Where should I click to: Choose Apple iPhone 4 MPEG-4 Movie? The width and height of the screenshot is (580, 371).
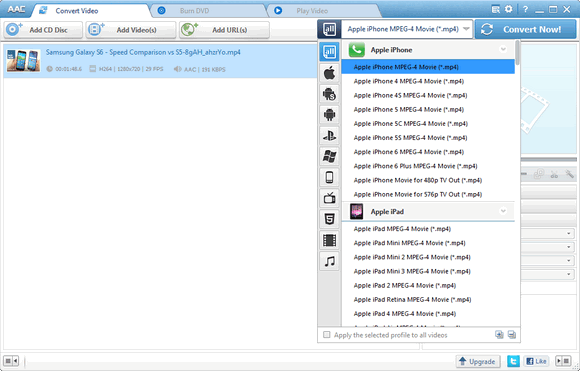428,81
